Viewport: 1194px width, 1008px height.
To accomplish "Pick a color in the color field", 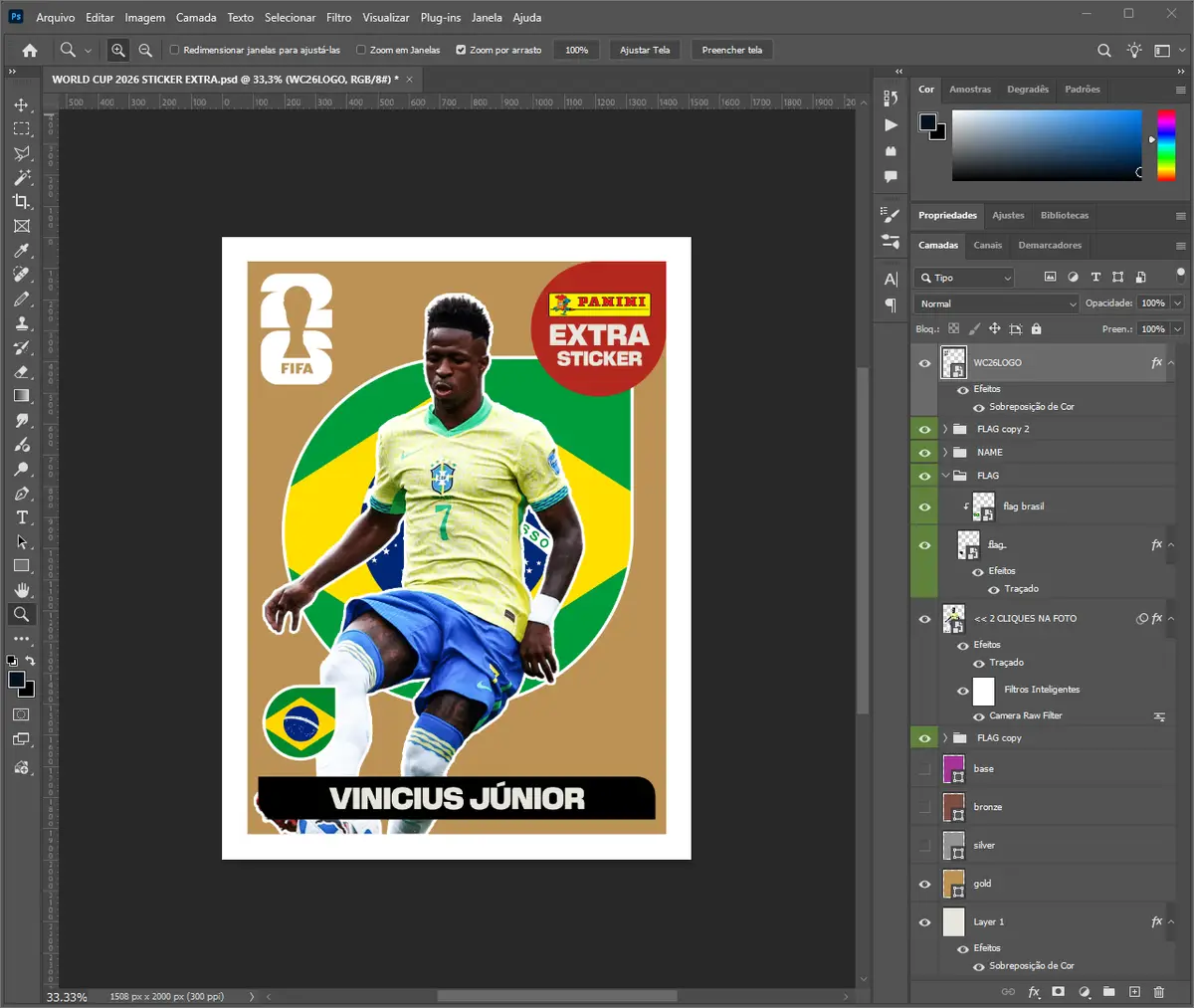I will pos(1047,145).
